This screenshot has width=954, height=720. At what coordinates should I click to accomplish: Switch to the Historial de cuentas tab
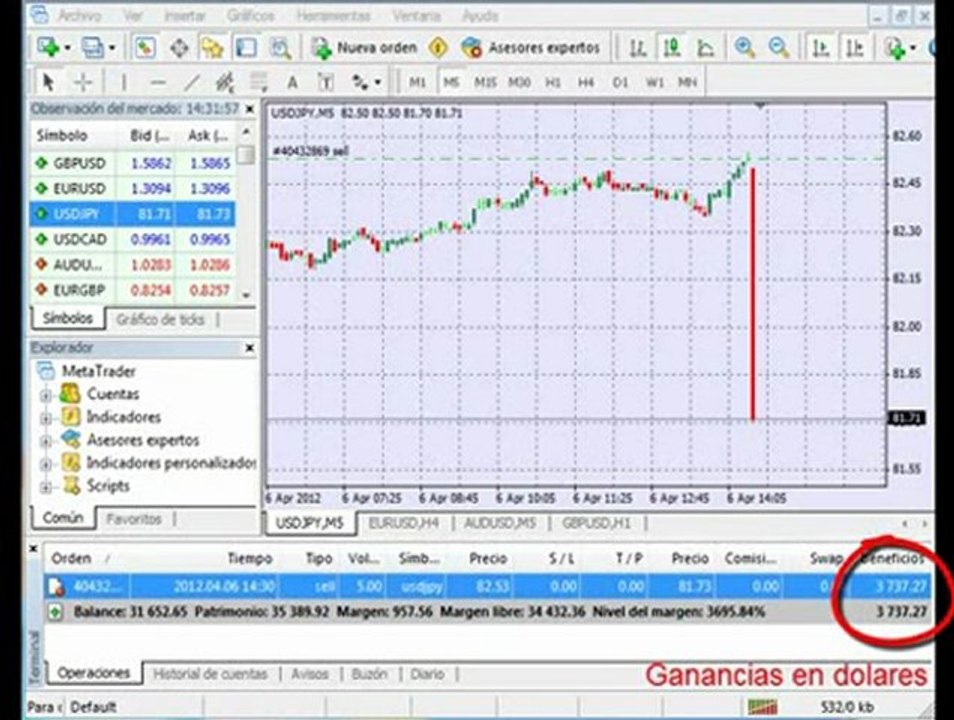pos(210,674)
